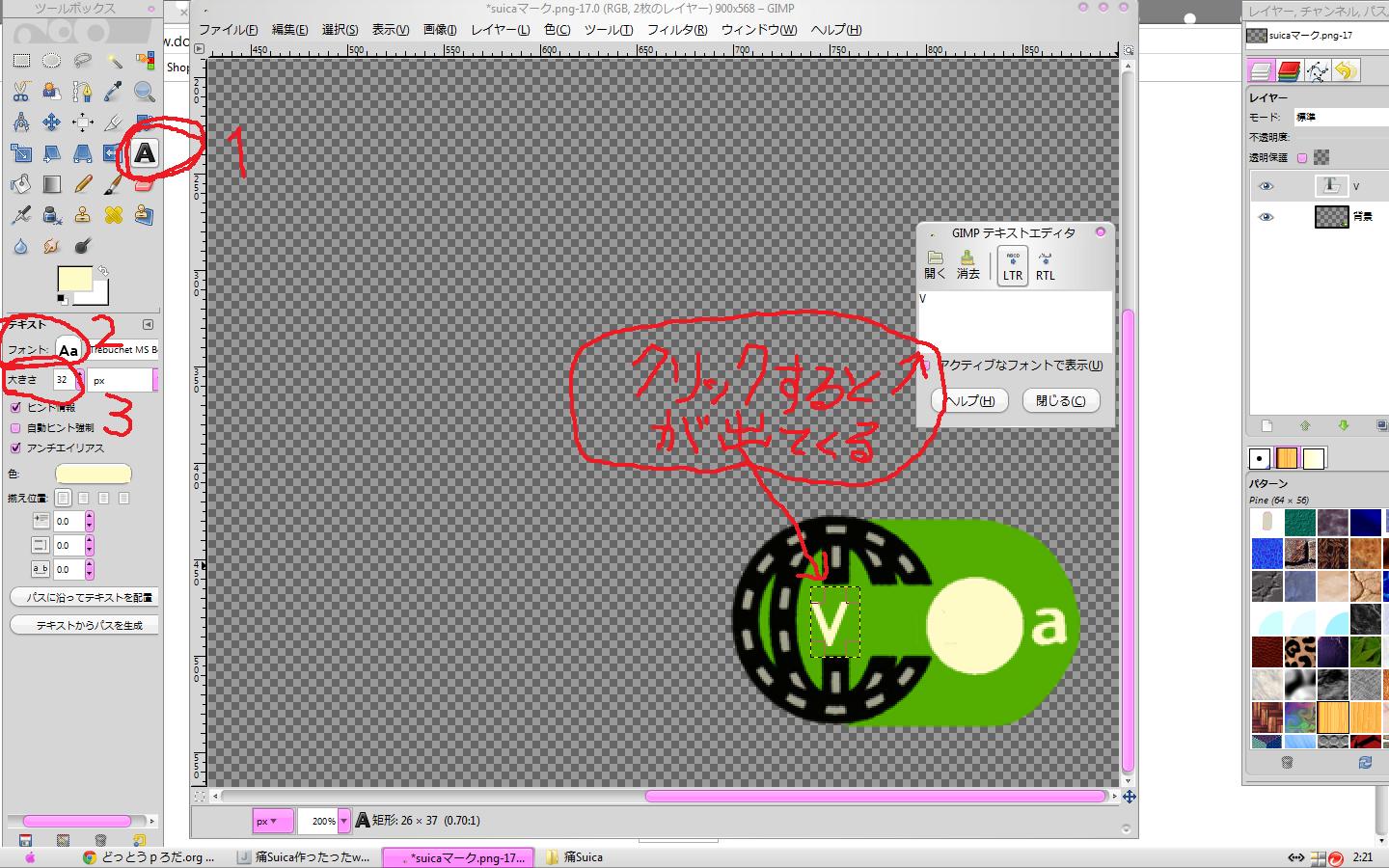The height and width of the screenshot is (868, 1389).
Task: Select the Blend gradient tool
Action: tap(52, 184)
